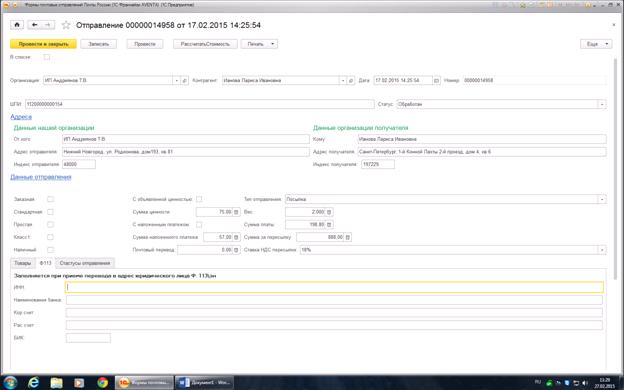Open the Контрагент lookup magnifier icon
This screenshot has width=624, height=390.
click(351, 80)
